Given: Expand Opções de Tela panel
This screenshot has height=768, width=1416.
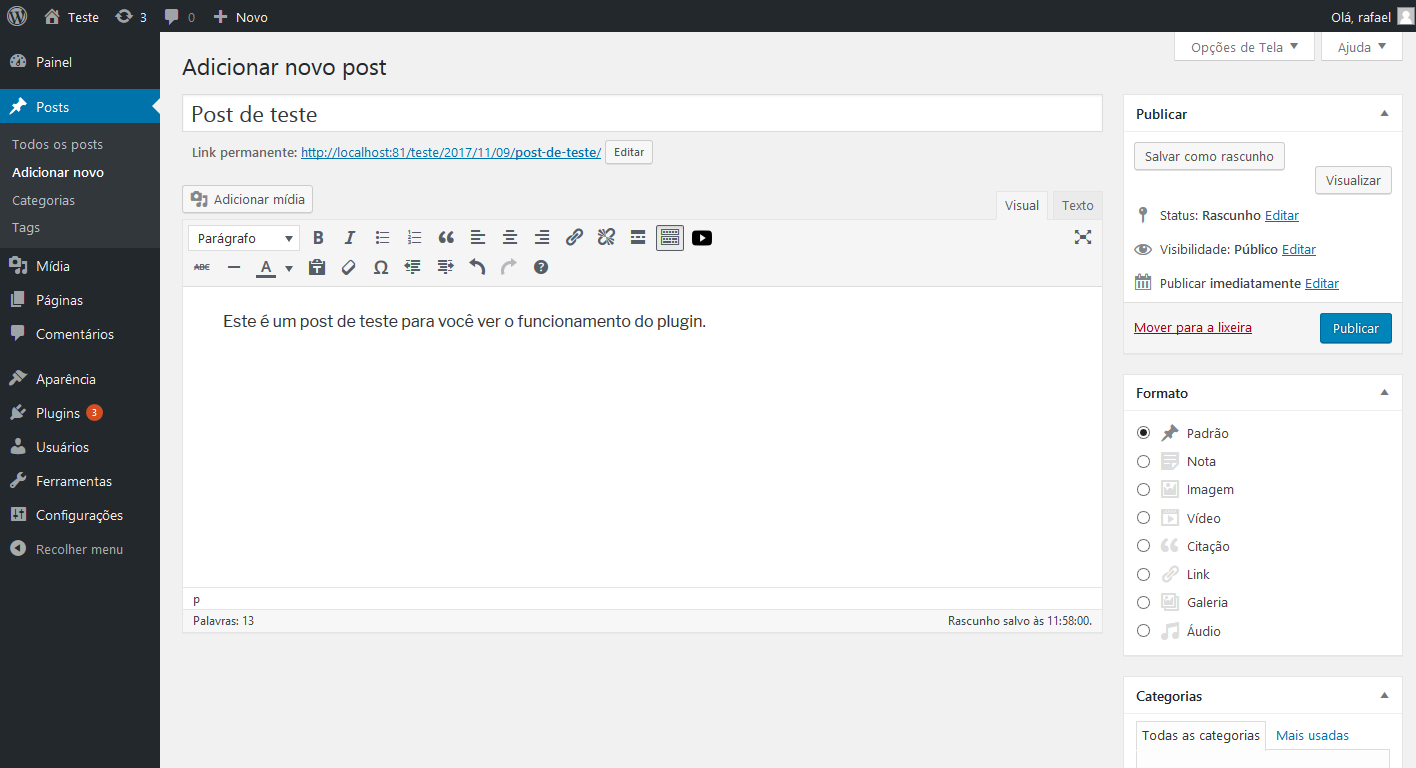Looking at the screenshot, I should click(1244, 46).
